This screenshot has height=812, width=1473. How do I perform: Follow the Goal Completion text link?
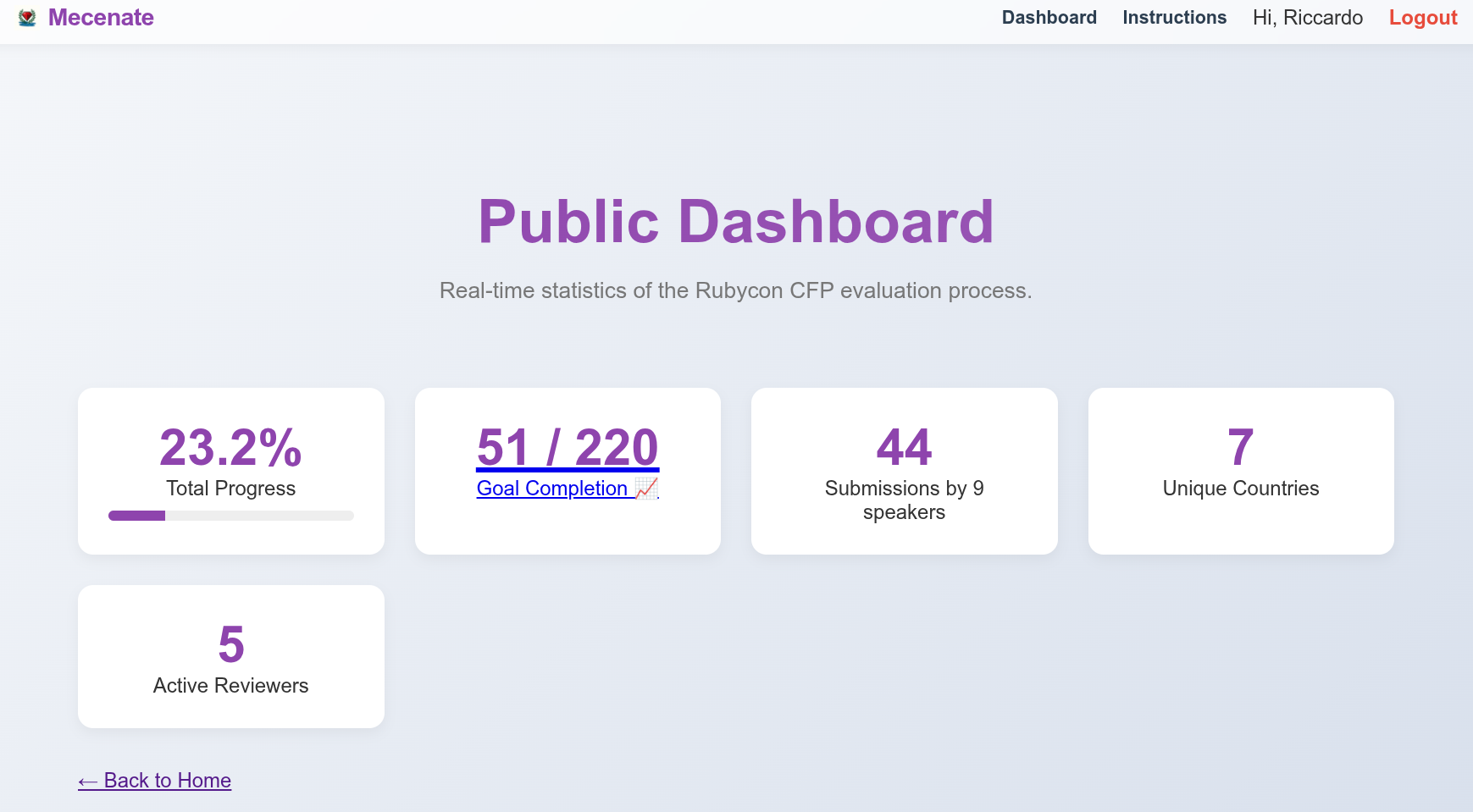coord(551,489)
